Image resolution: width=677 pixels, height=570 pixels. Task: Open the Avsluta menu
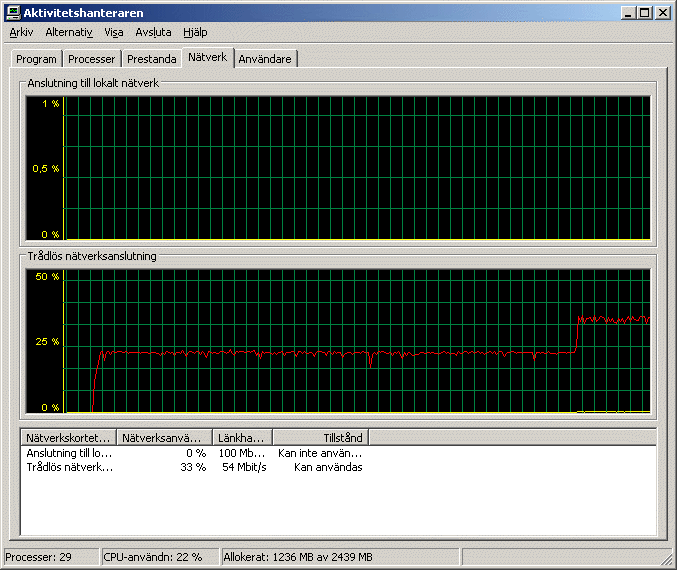click(x=153, y=32)
